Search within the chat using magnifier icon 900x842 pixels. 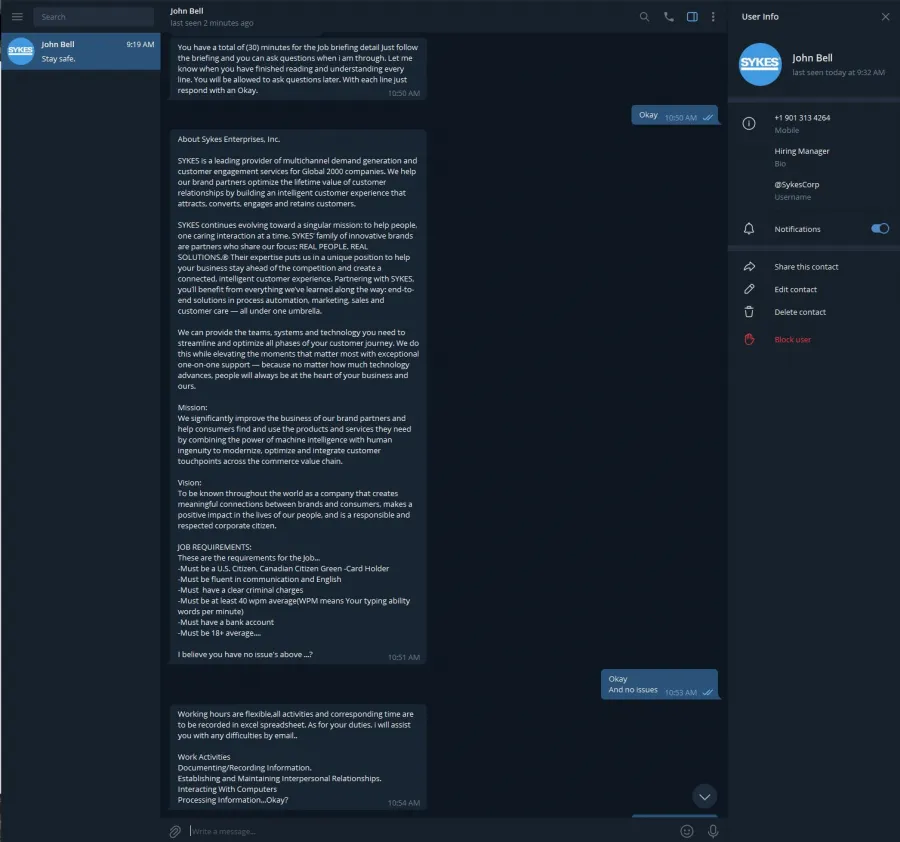pyautogui.click(x=644, y=17)
